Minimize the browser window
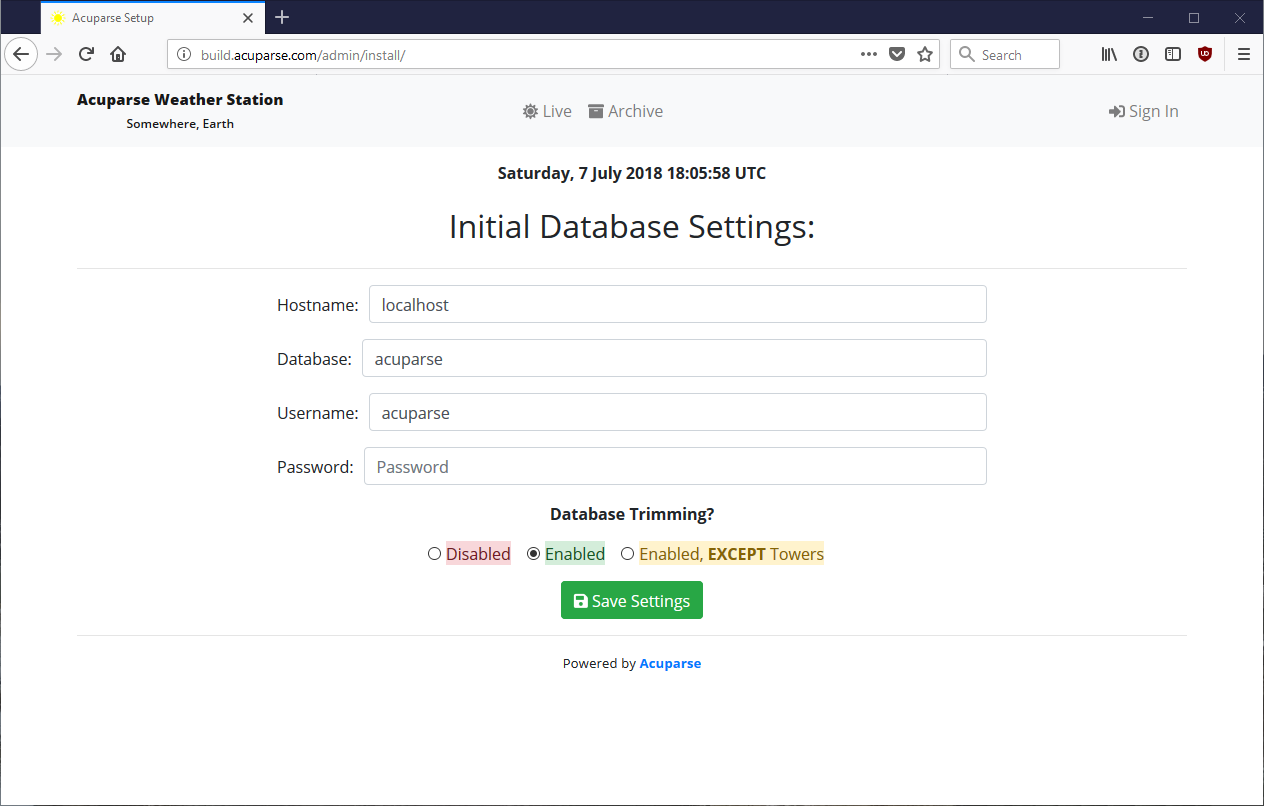The height and width of the screenshot is (806, 1264). pos(1148,17)
